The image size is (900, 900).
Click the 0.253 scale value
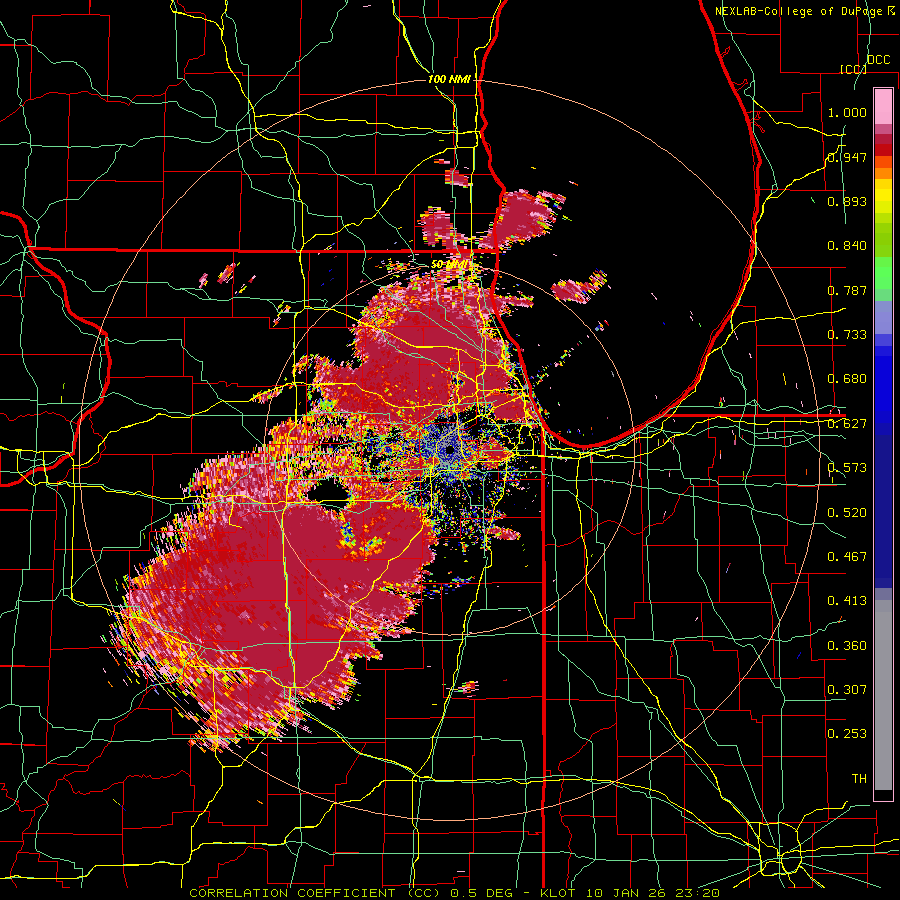847,734
